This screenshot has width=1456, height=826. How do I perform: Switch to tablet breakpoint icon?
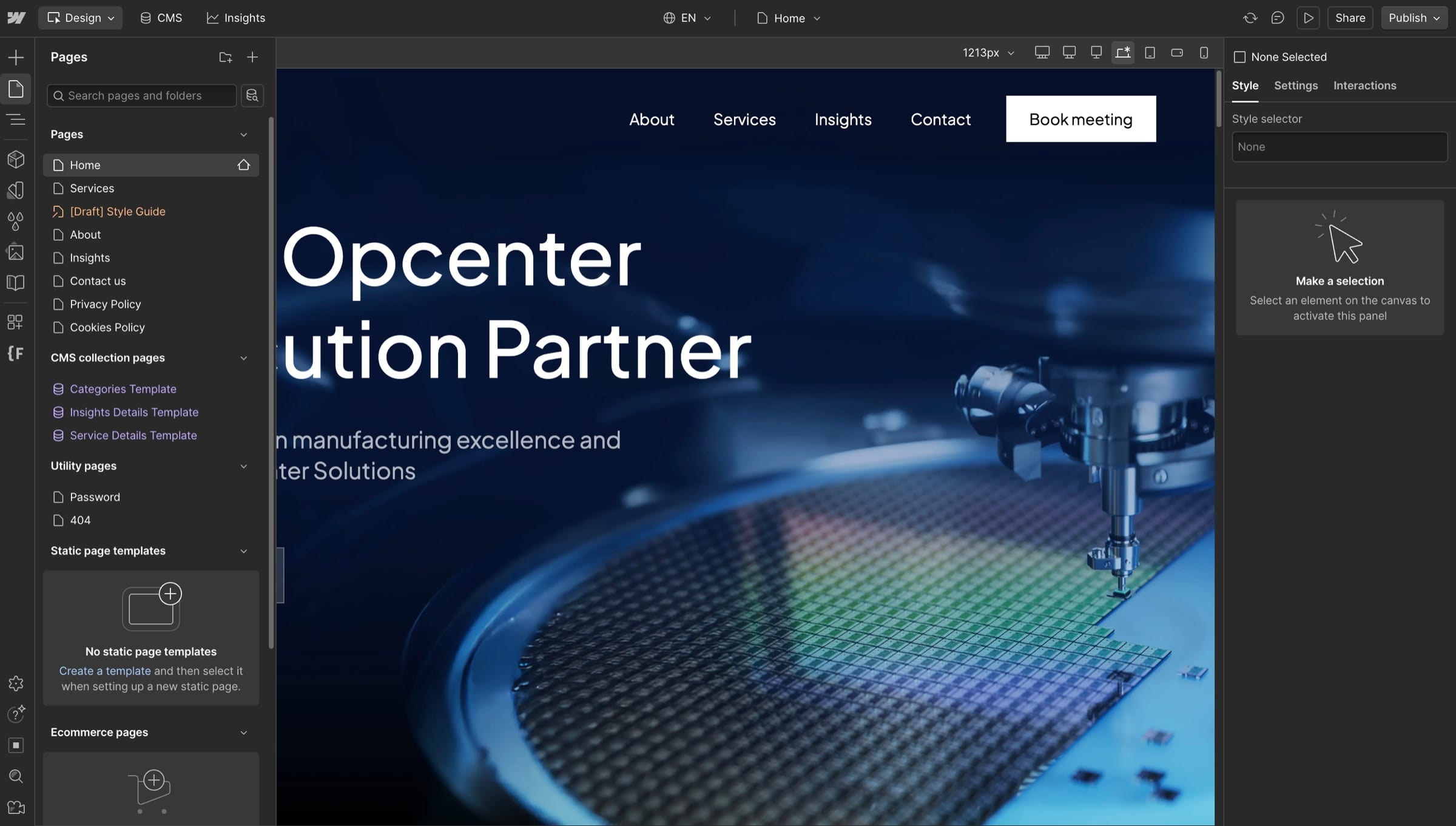tap(1150, 53)
